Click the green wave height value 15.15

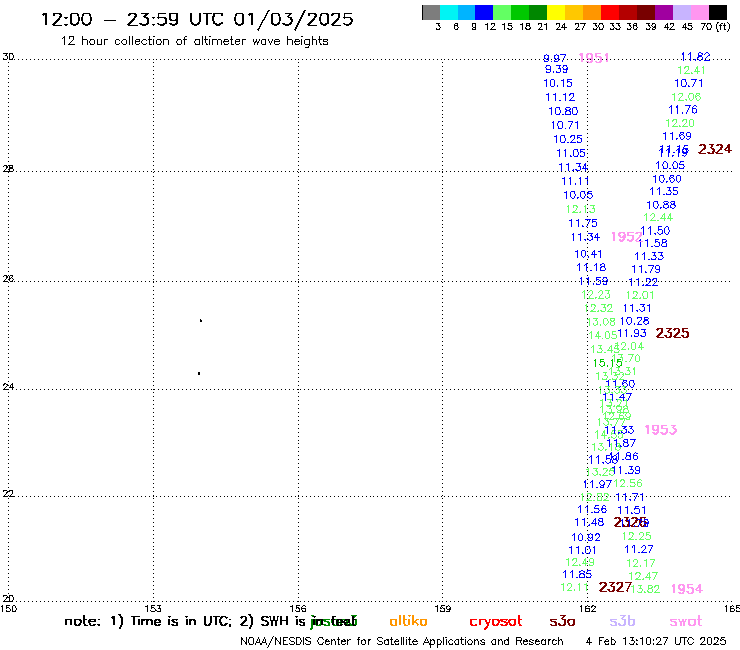pyautogui.click(x=607, y=363)
